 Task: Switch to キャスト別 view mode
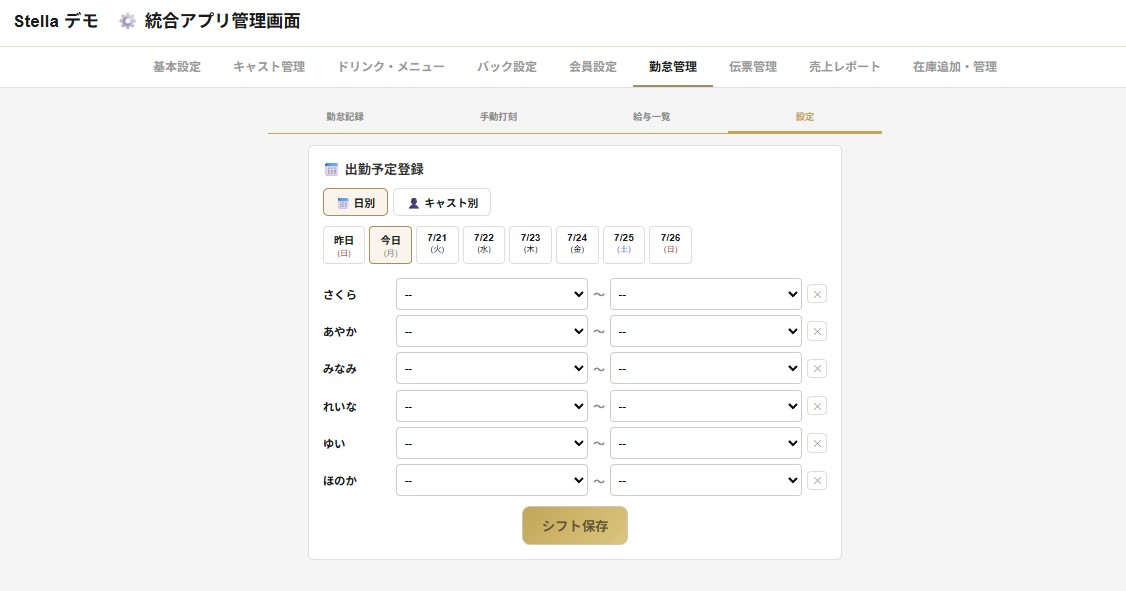coord(442,203)
